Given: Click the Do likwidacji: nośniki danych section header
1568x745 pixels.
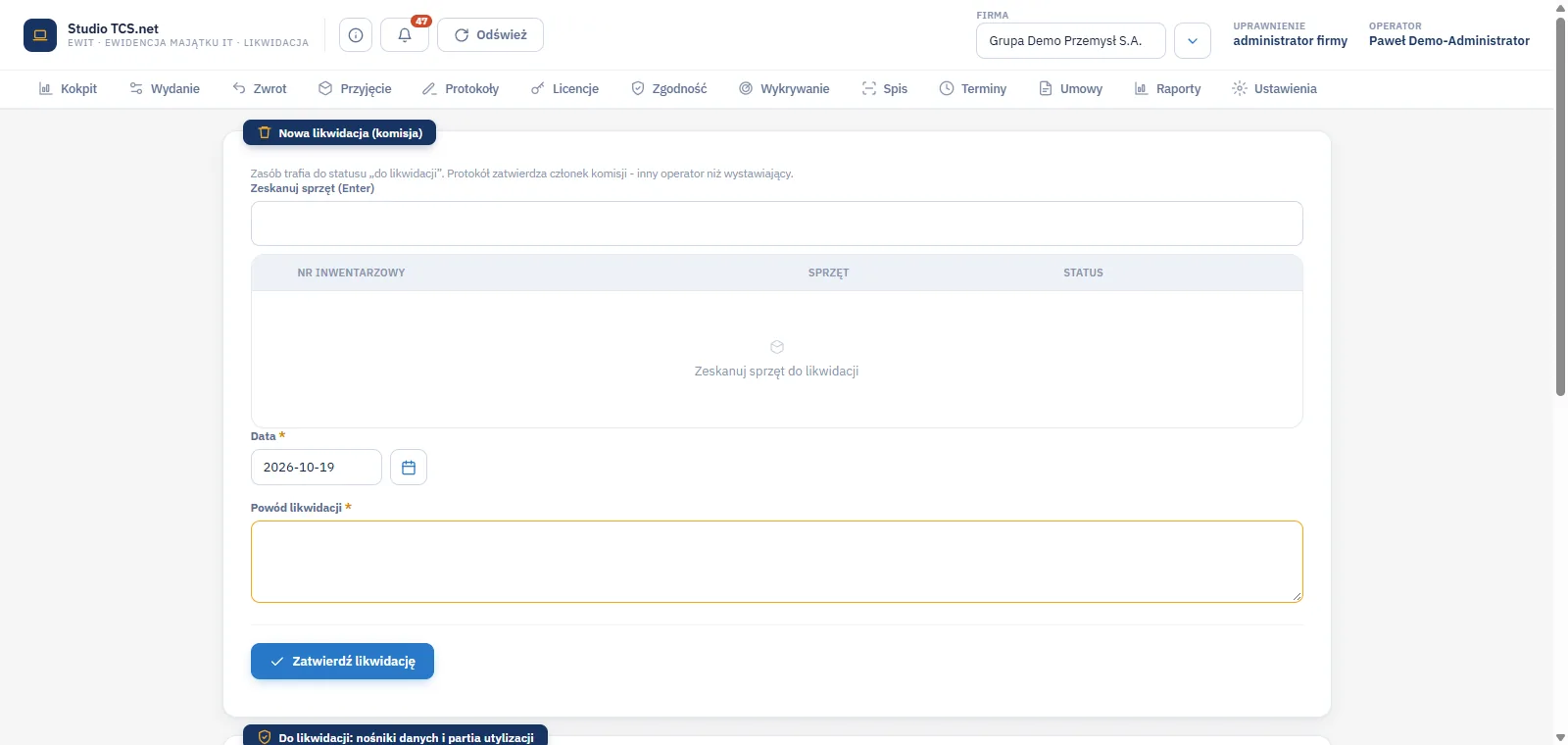Looking at the screenshot, I should [396, 737].
